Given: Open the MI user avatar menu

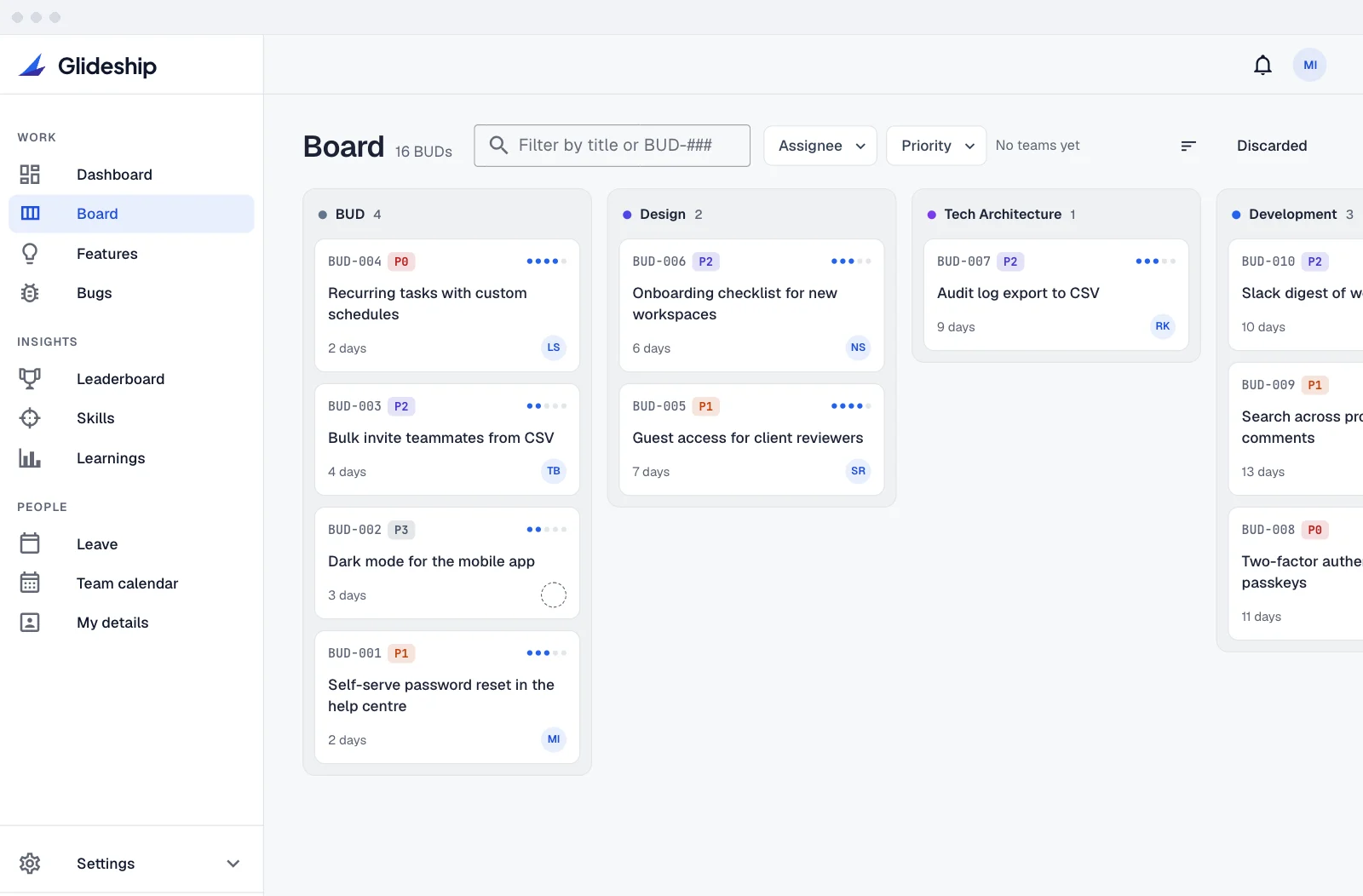Looking at the screenshot, I should click(1309, 65).
